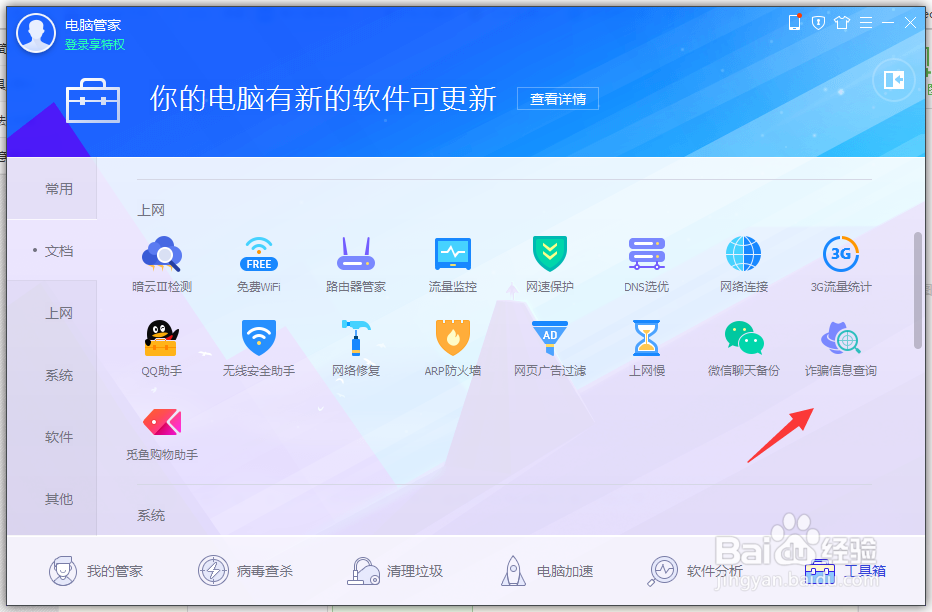This screenshot has height=612, width=932.
Task: Click the 系统 section heading in tool list
Action: pos(150,515)
